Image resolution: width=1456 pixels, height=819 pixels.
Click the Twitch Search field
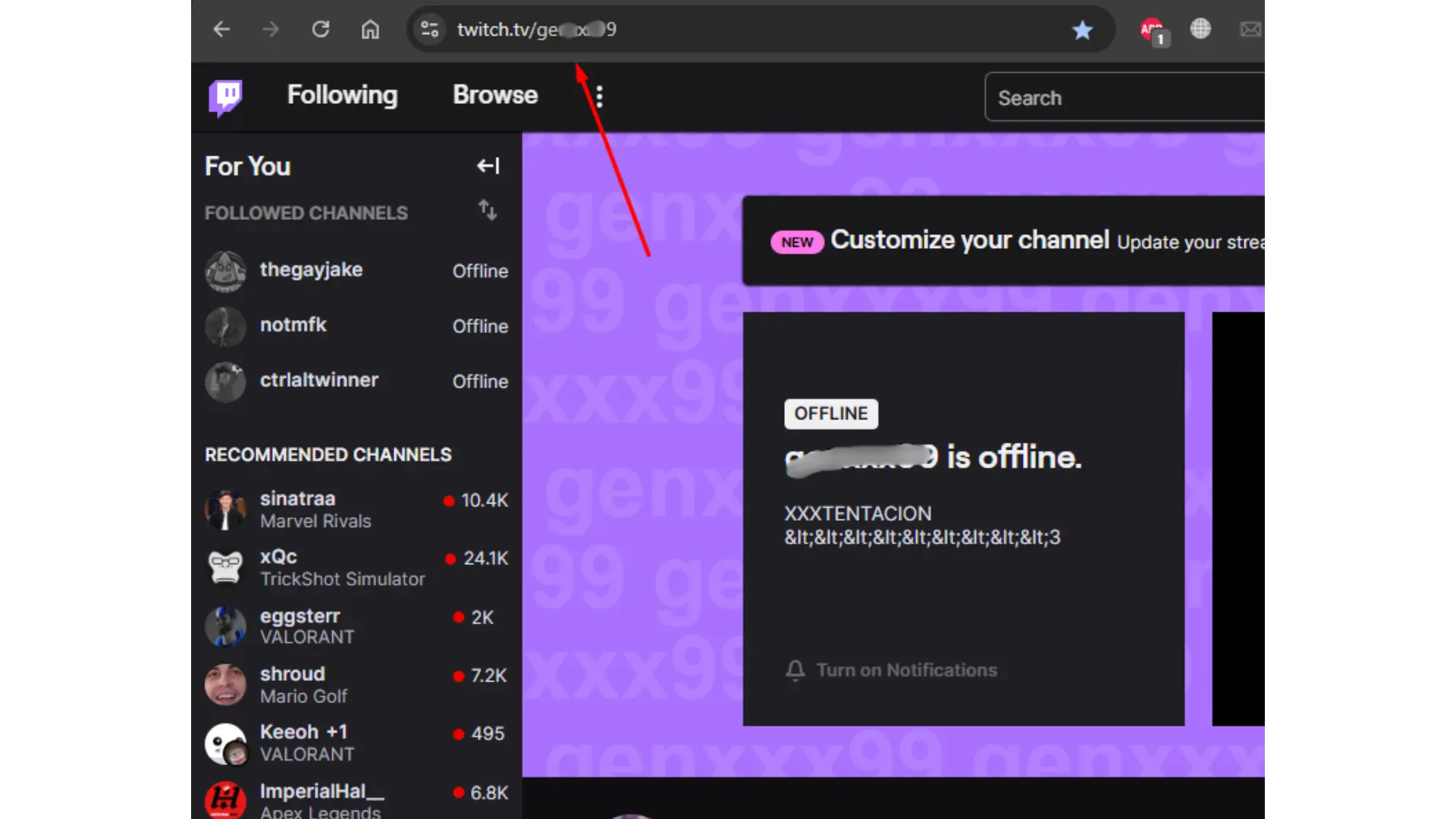pos(1125,97)
